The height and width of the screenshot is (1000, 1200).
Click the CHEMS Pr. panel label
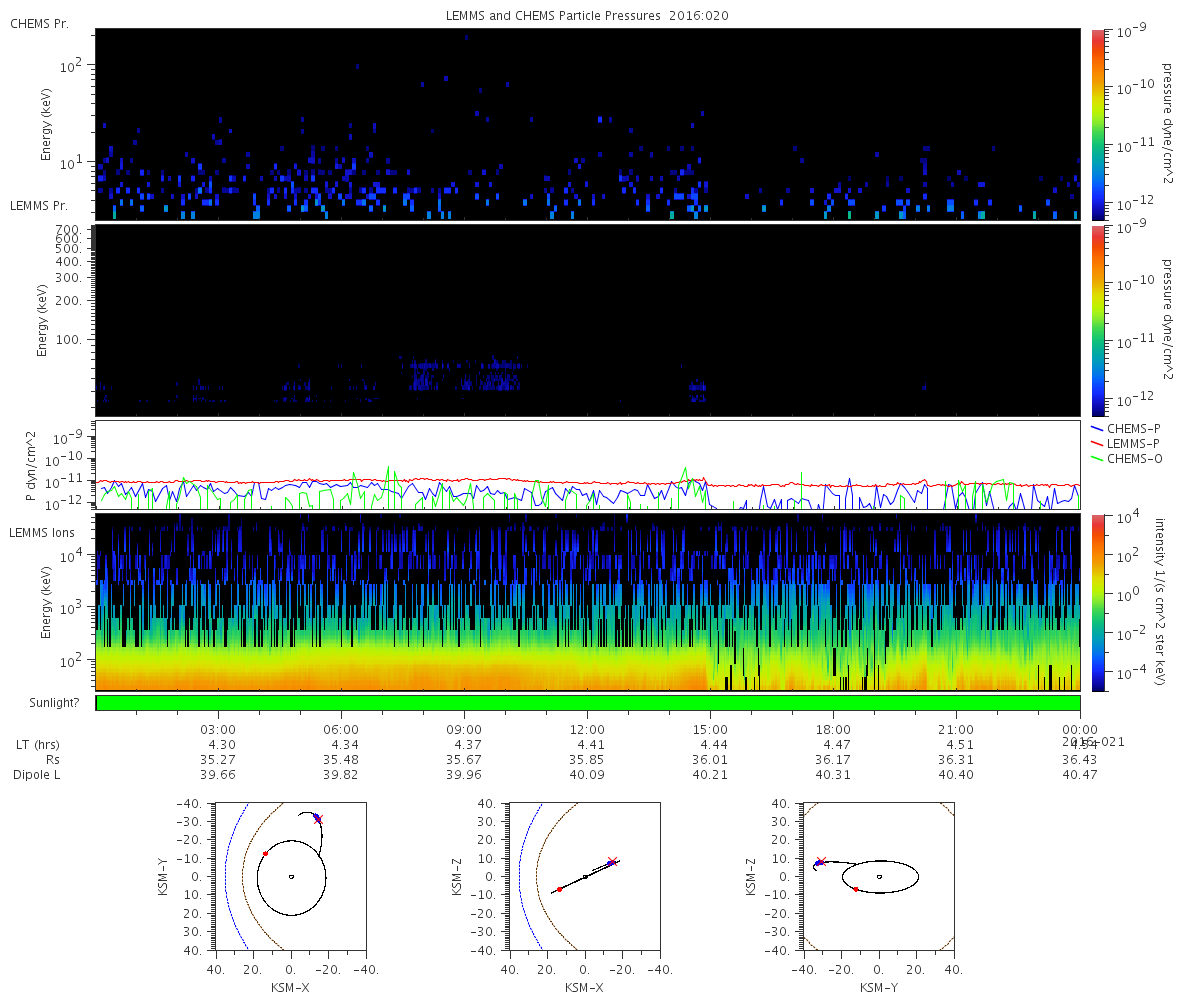tap(39, 23)
